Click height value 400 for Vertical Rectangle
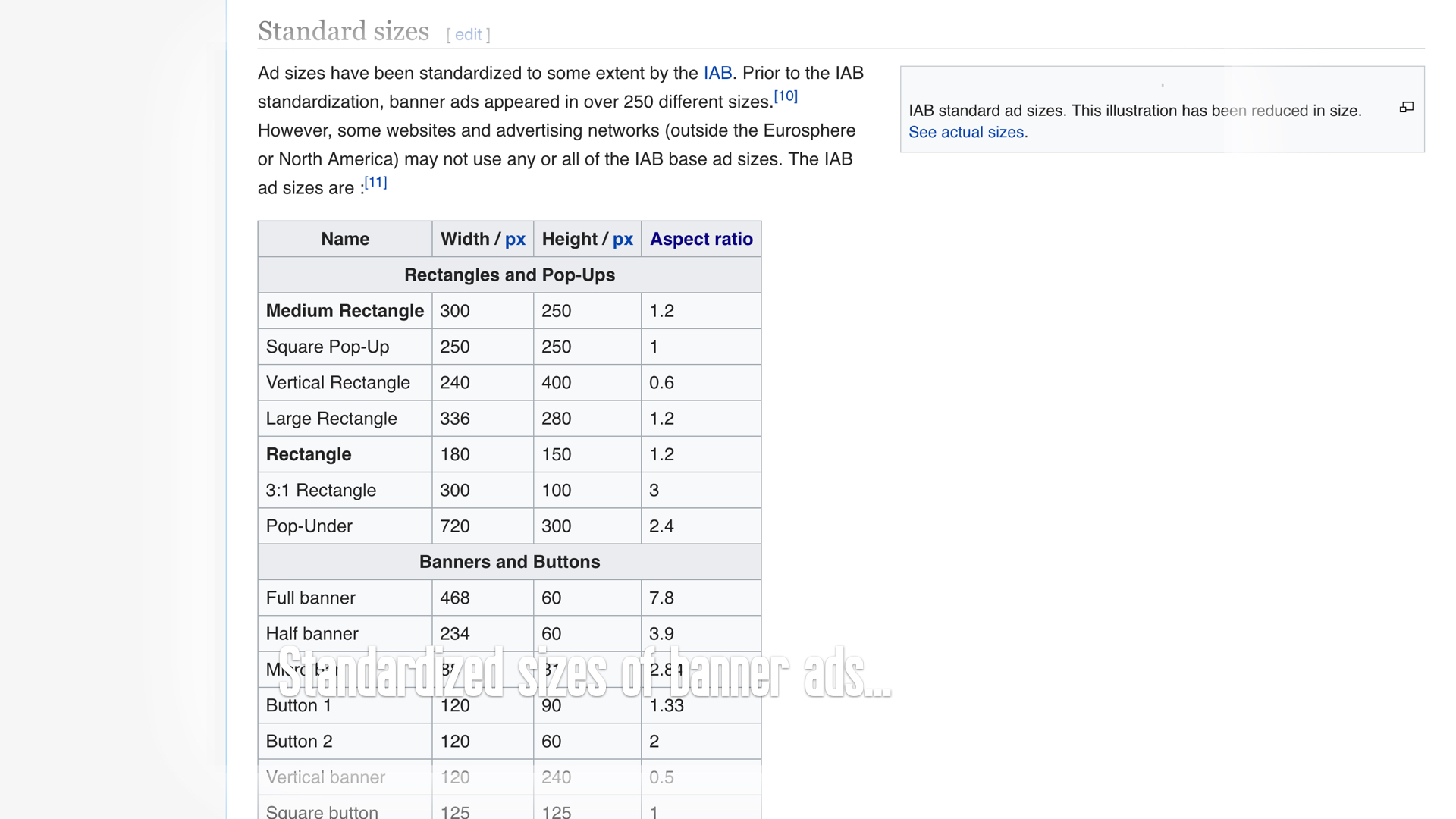Screen dimensions: 1456x819 click(x=557, y=383)
